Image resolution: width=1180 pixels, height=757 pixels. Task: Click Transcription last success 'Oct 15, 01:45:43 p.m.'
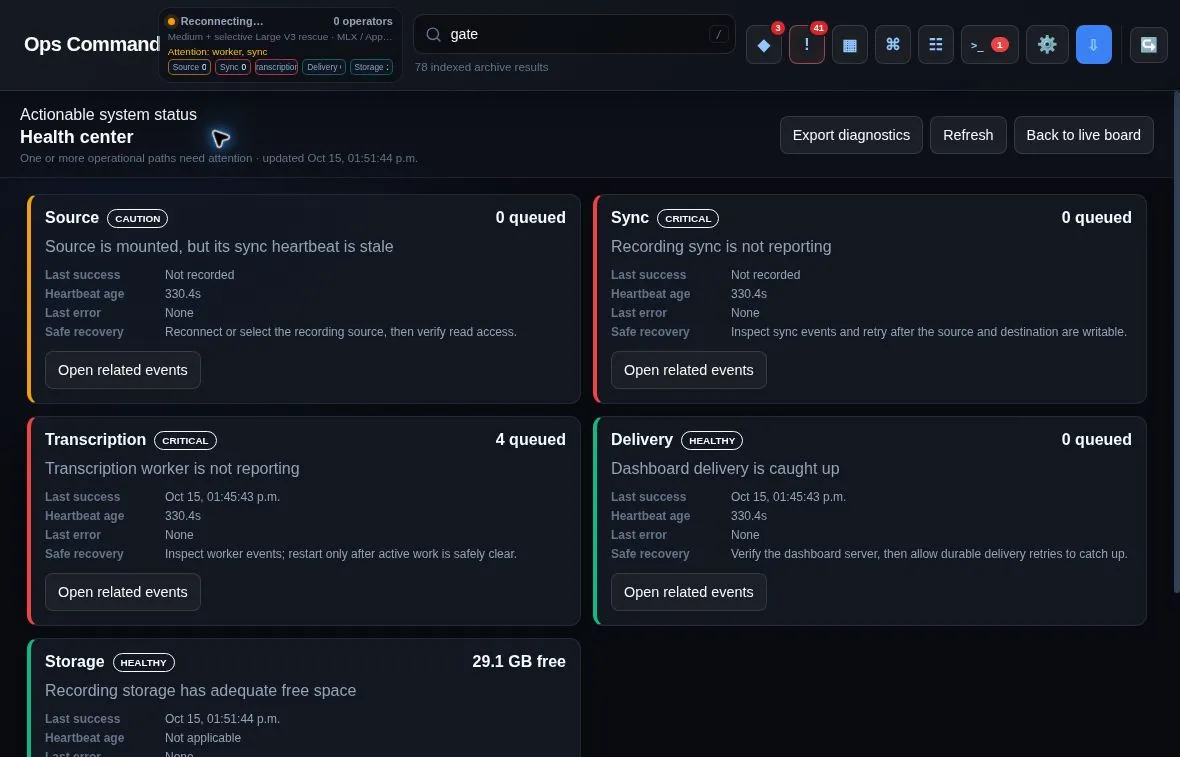click(222, 497)
